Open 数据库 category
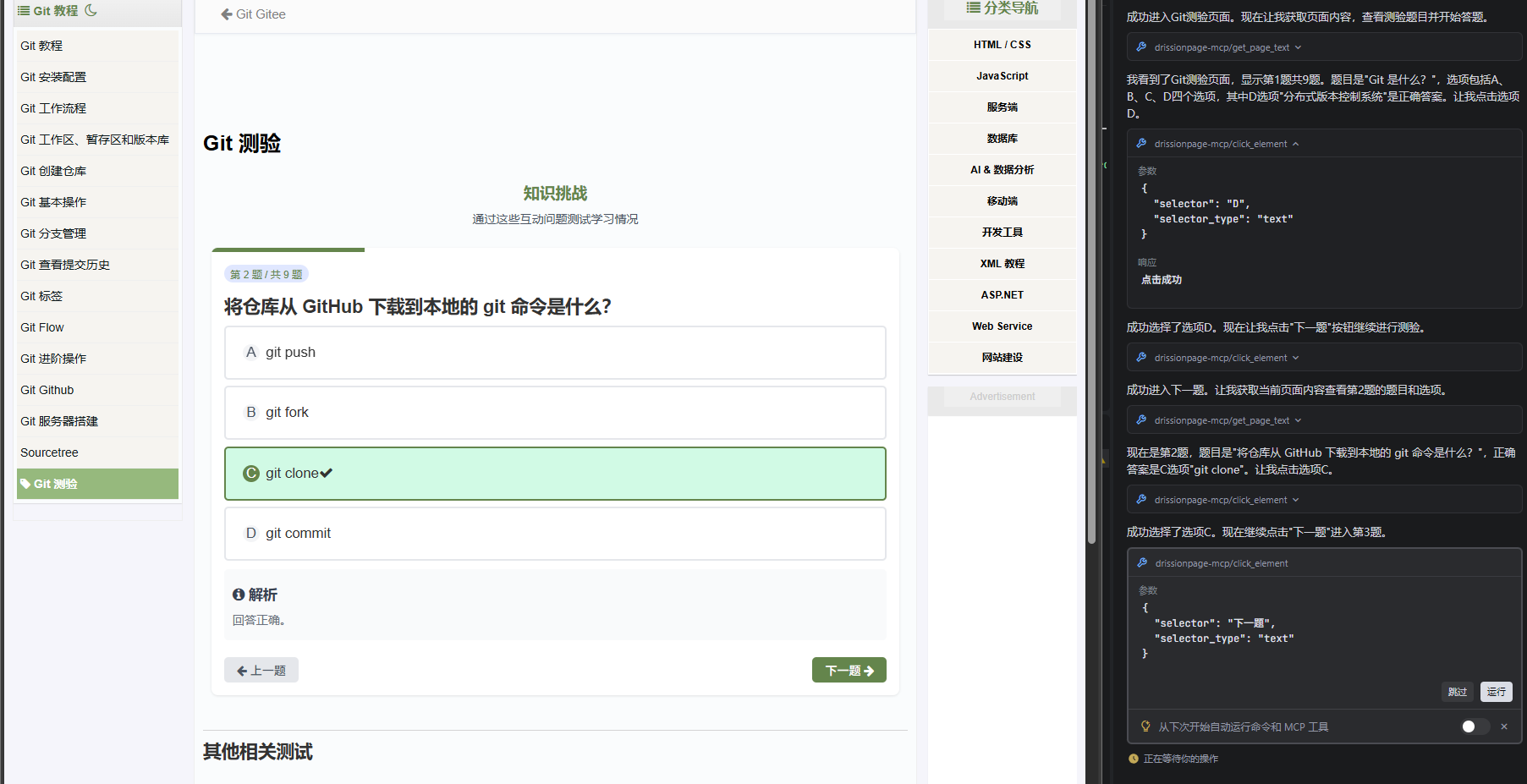1527x784 pixels. click(x=1002, y=139)
